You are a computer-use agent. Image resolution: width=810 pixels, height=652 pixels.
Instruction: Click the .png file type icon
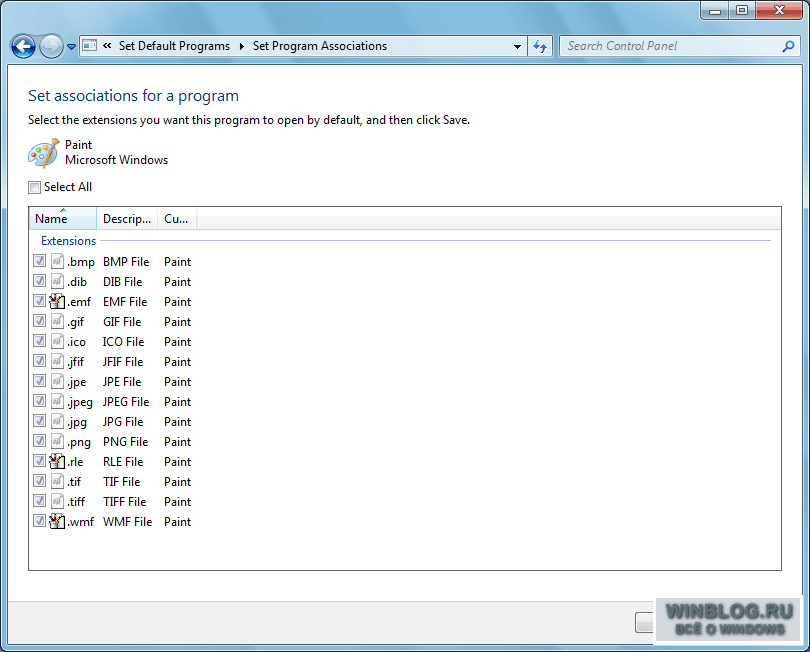57,442
